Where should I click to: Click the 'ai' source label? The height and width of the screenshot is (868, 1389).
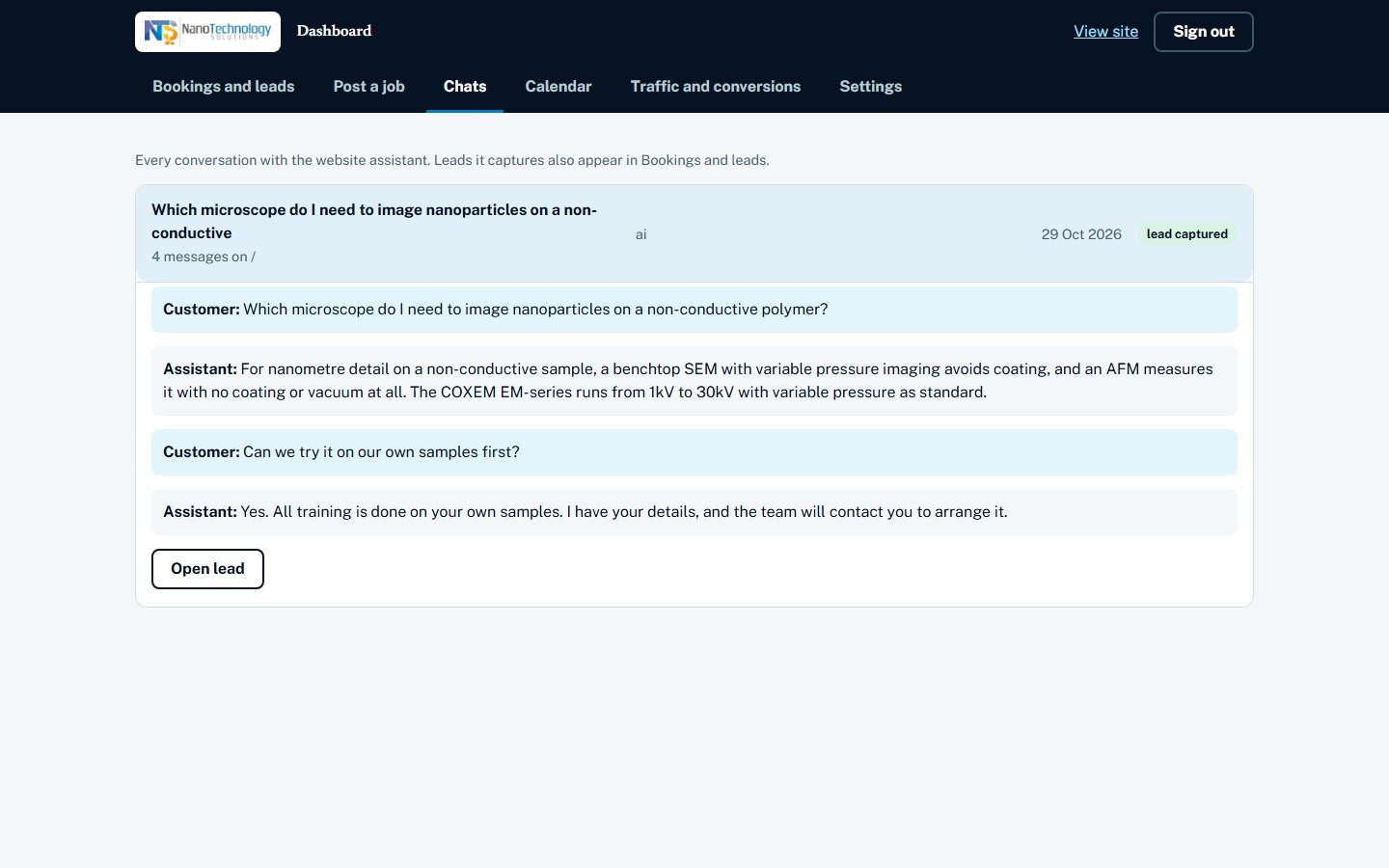point(640,234)
